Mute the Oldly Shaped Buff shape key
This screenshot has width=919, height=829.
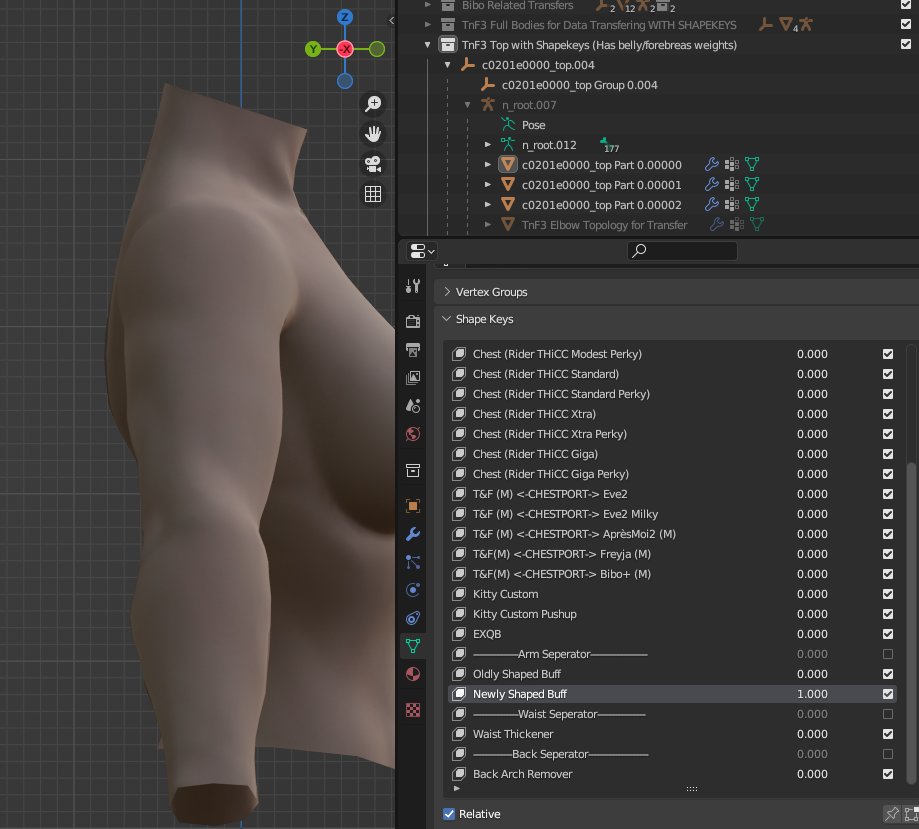888,674
